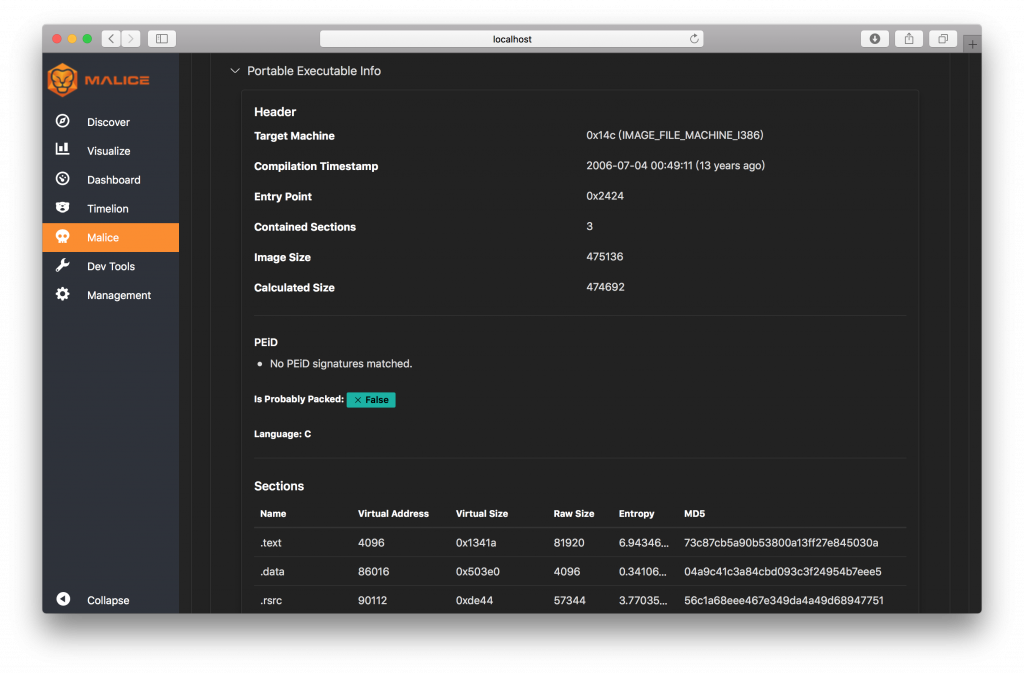Image resolution: width=1024 pixels, height=674 pixels.
Task: Click the Entropy column header
Action: click(x=637, y=513)
